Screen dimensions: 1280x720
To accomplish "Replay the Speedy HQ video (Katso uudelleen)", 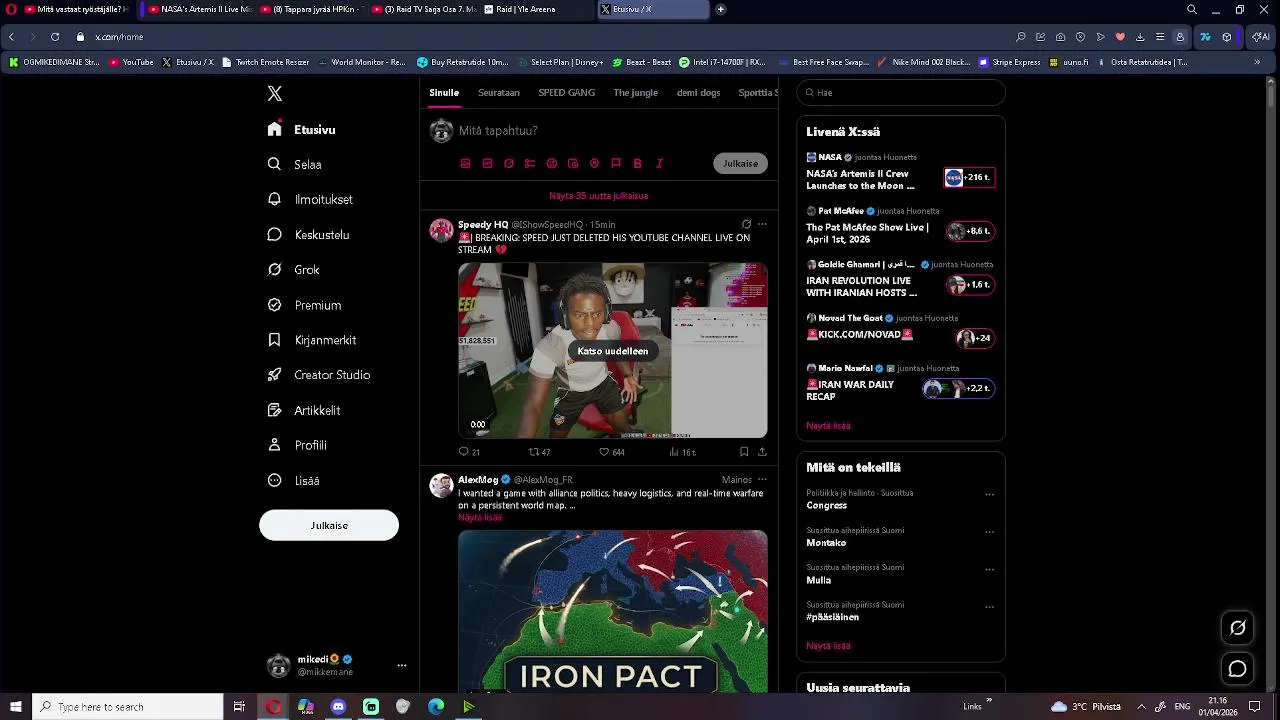I will 612,351.
